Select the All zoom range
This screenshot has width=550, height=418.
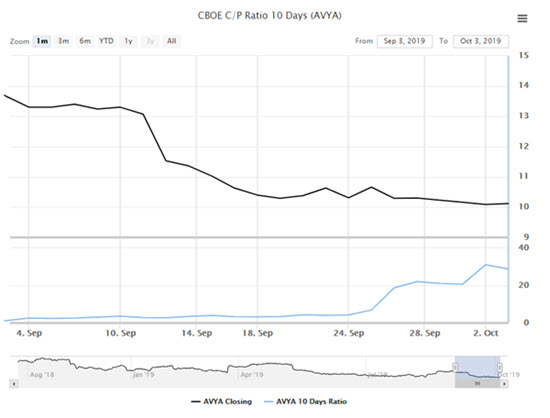point(172,41)
